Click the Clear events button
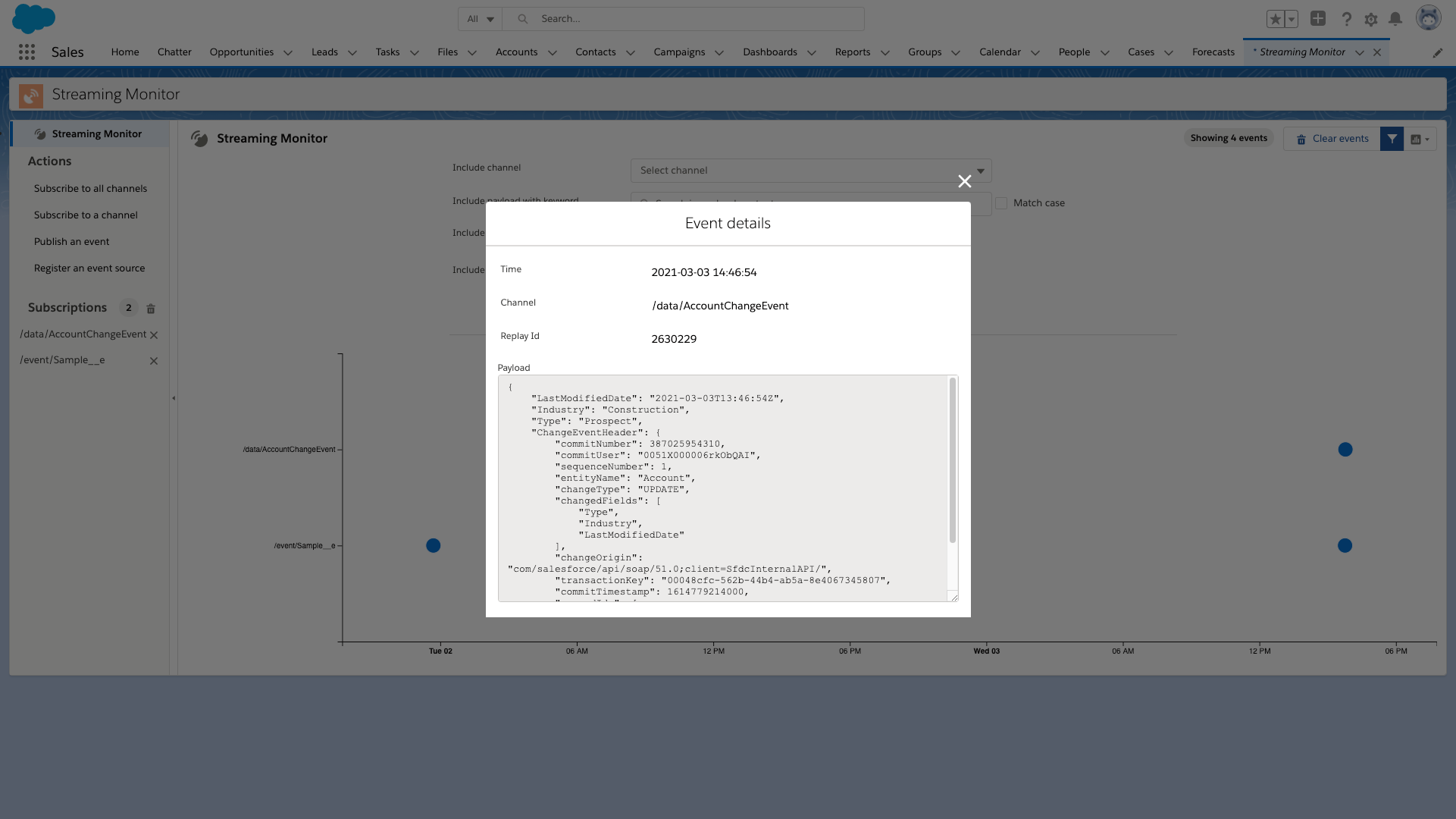Image resolution: width=1456 pixels, height=819 pixels. click(x=1332, y=139)
